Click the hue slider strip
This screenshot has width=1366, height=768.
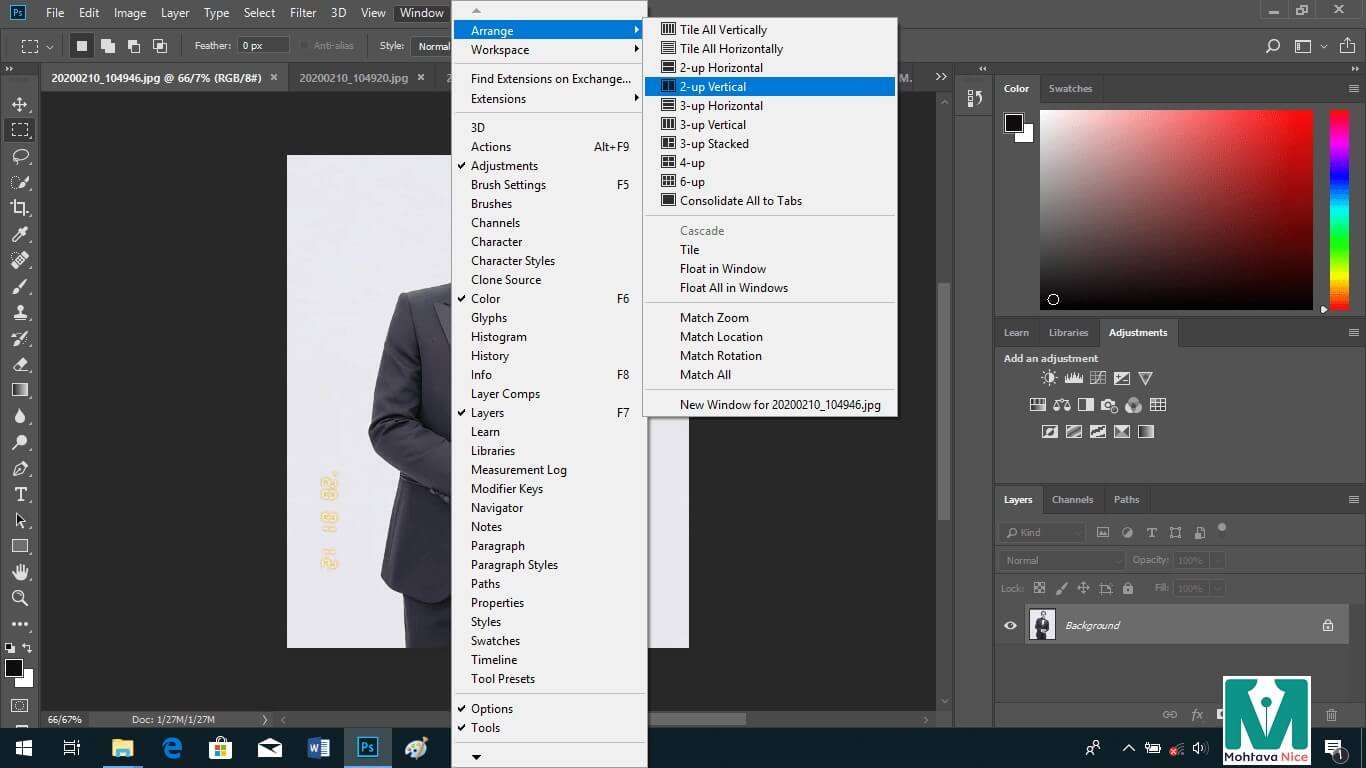(x=1339, y=209)
